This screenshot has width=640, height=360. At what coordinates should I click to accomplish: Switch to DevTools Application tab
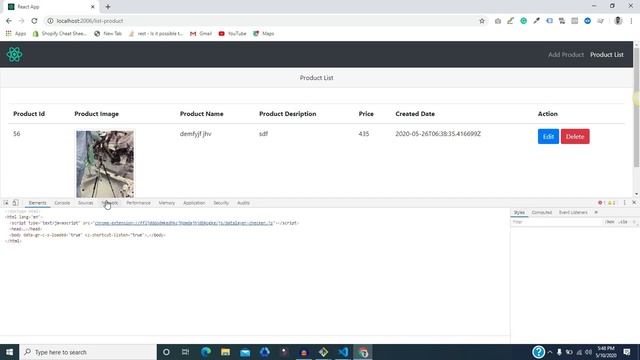pos(194,203)
